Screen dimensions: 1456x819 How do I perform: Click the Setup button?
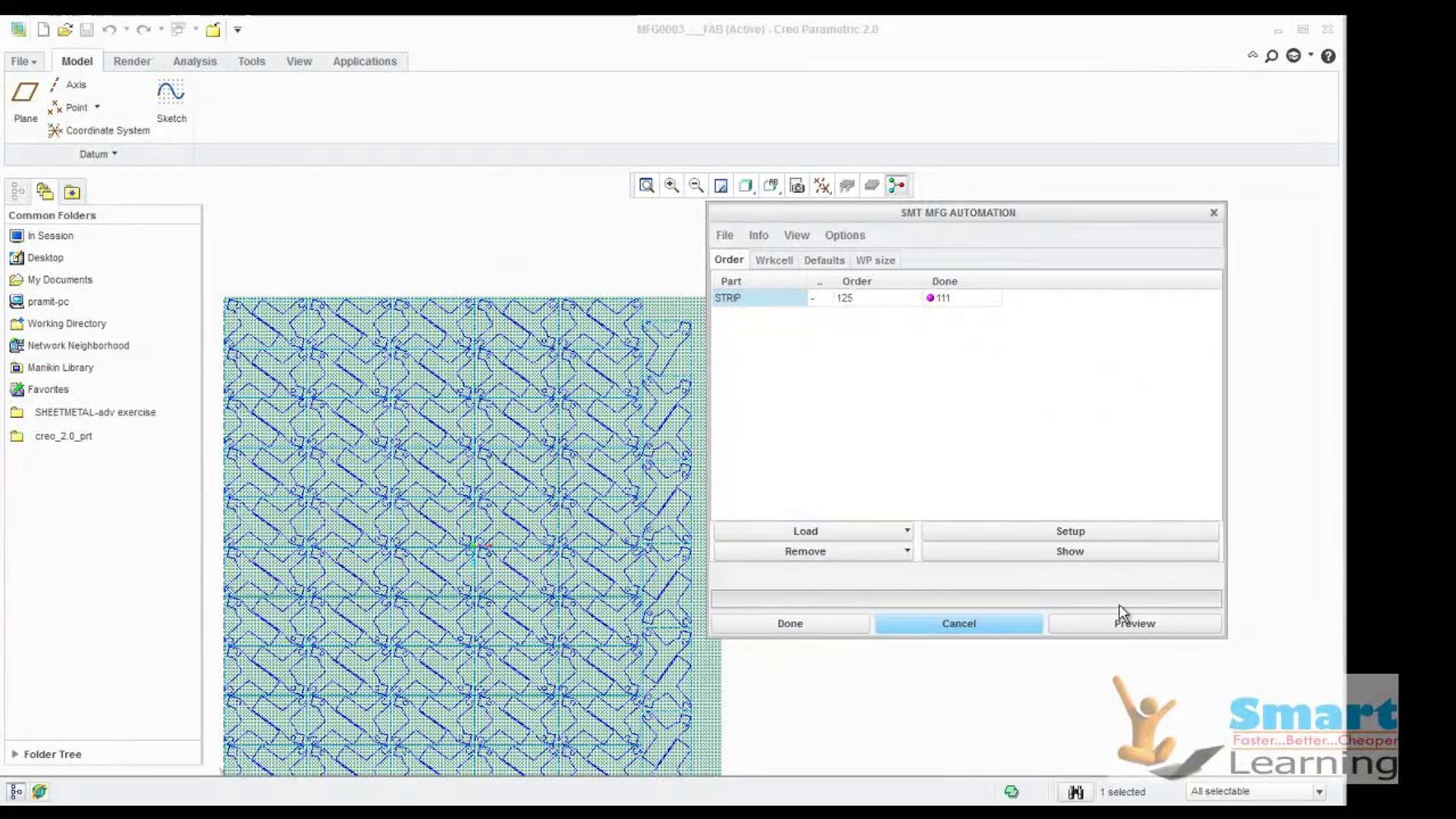[x=1070, y=531]
